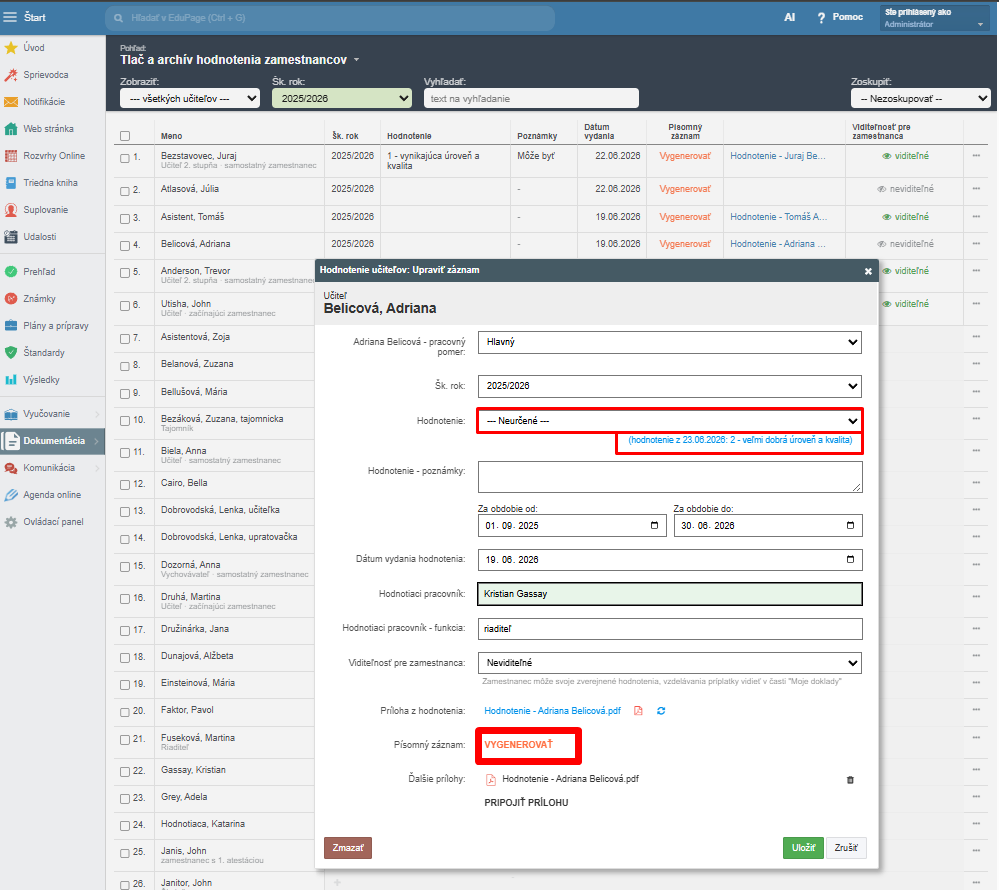The image size is (999, 890).
Task: Delete the additional attachment with the trash icon
Action: pyautogui.click(x=850, y=780)
